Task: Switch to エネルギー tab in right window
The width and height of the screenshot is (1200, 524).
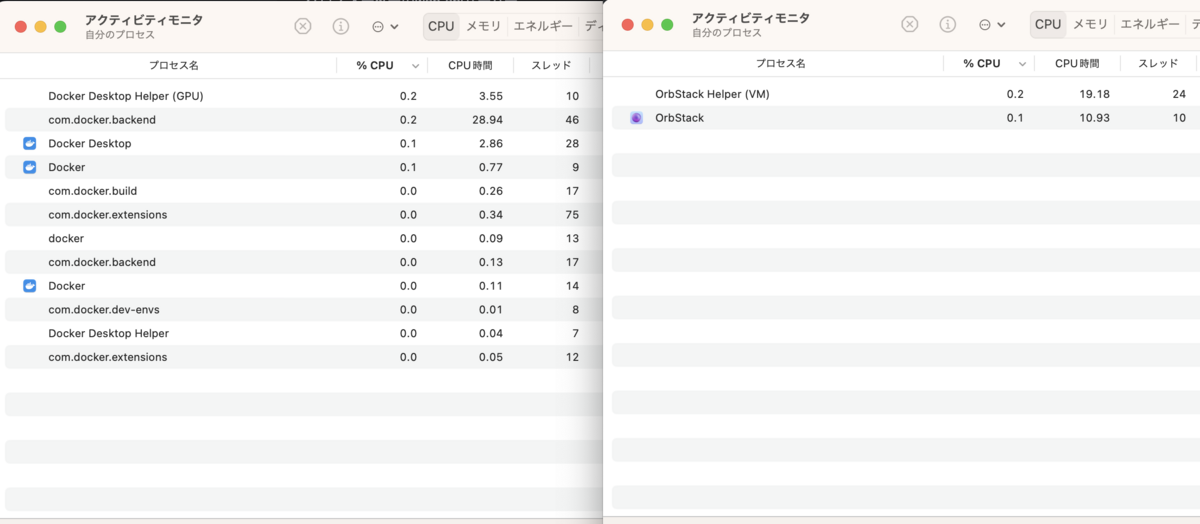Action: pos(1150,24)
